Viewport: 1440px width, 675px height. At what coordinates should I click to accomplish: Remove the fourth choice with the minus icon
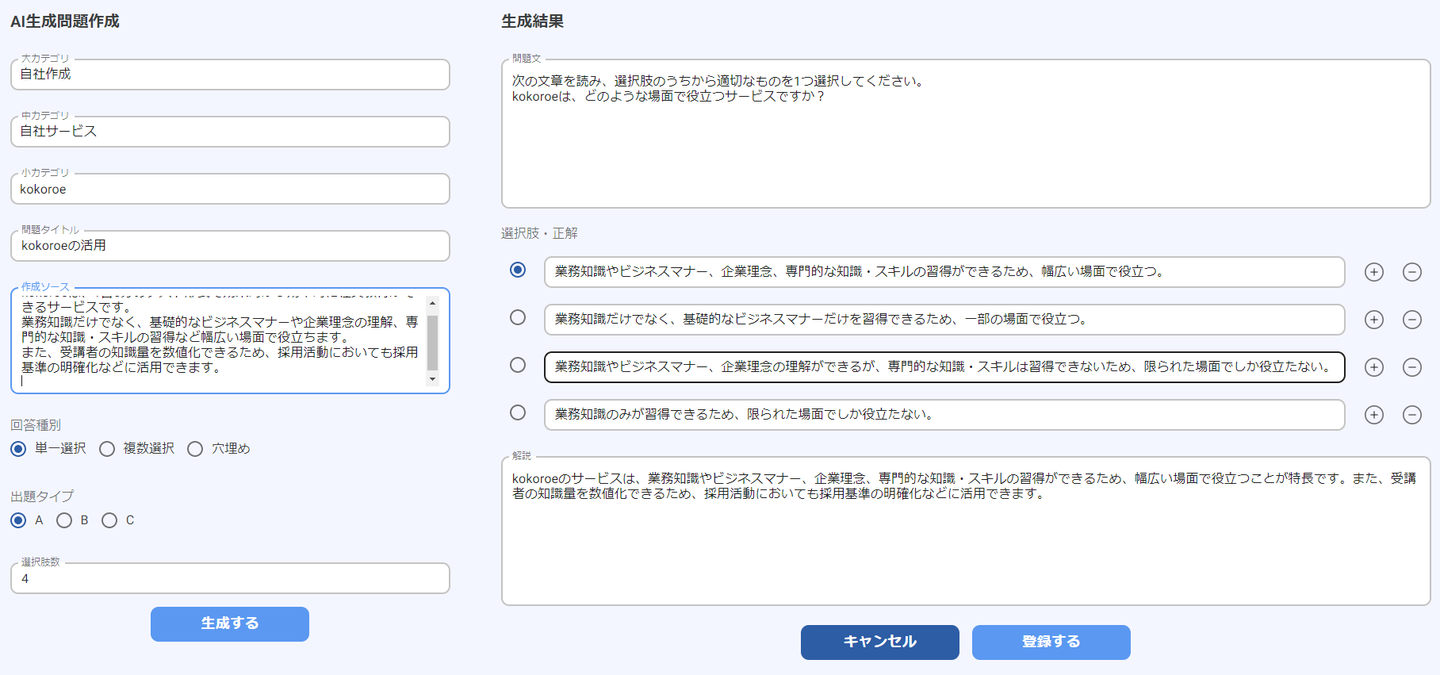1412,415
